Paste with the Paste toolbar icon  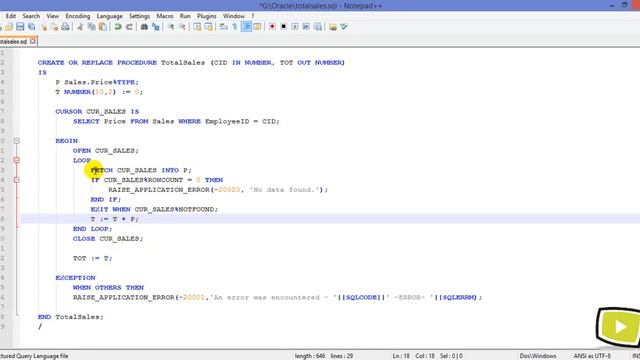(103, 27)
